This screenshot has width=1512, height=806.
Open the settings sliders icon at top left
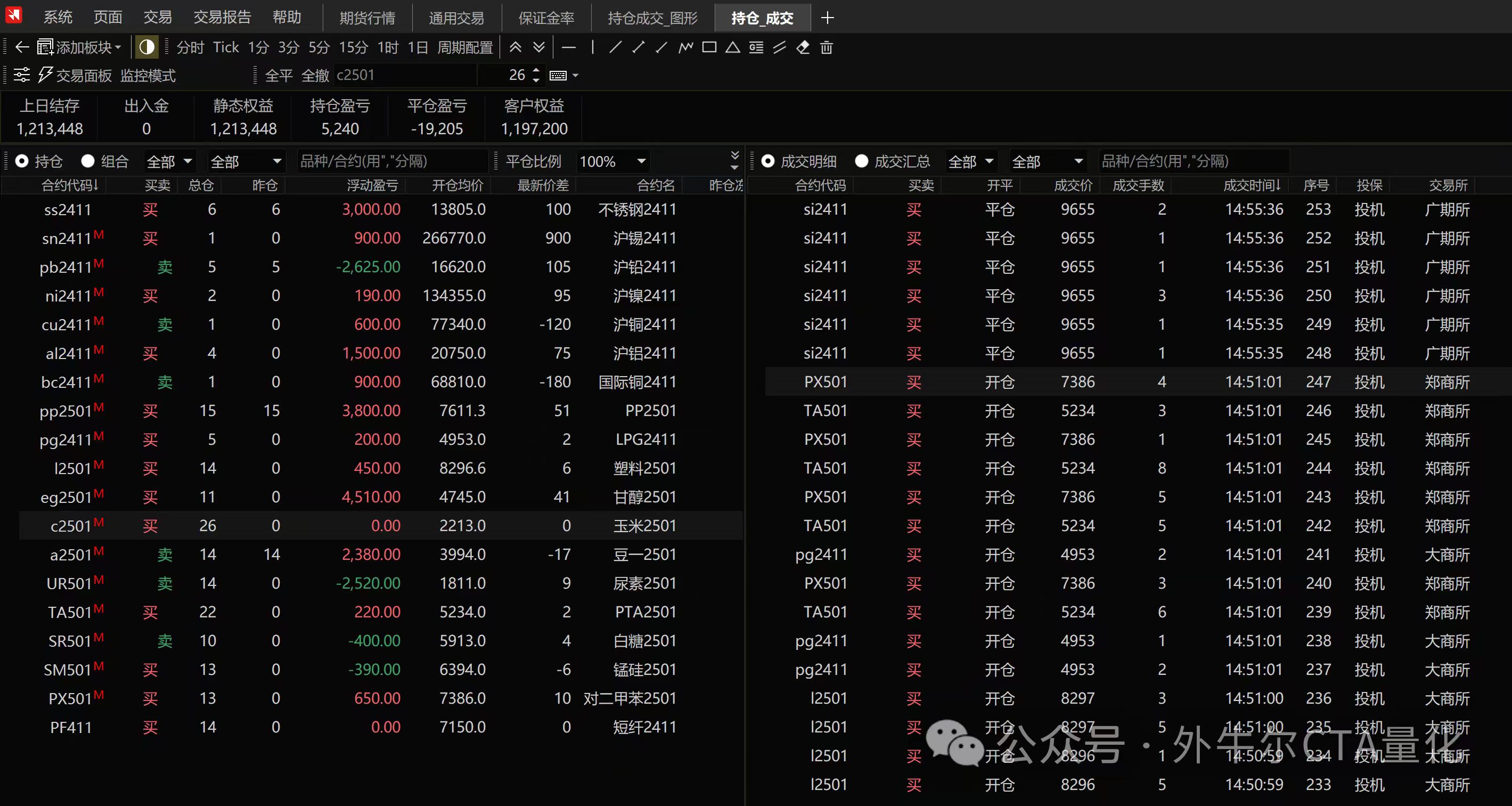21,75
